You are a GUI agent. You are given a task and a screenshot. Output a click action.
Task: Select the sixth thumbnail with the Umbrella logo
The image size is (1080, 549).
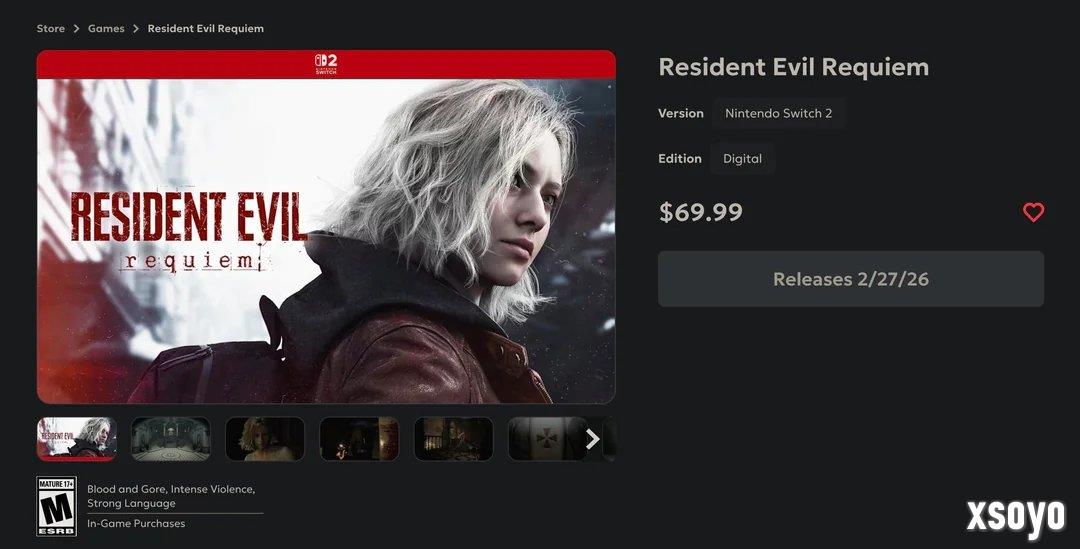[x=548, y=439]
